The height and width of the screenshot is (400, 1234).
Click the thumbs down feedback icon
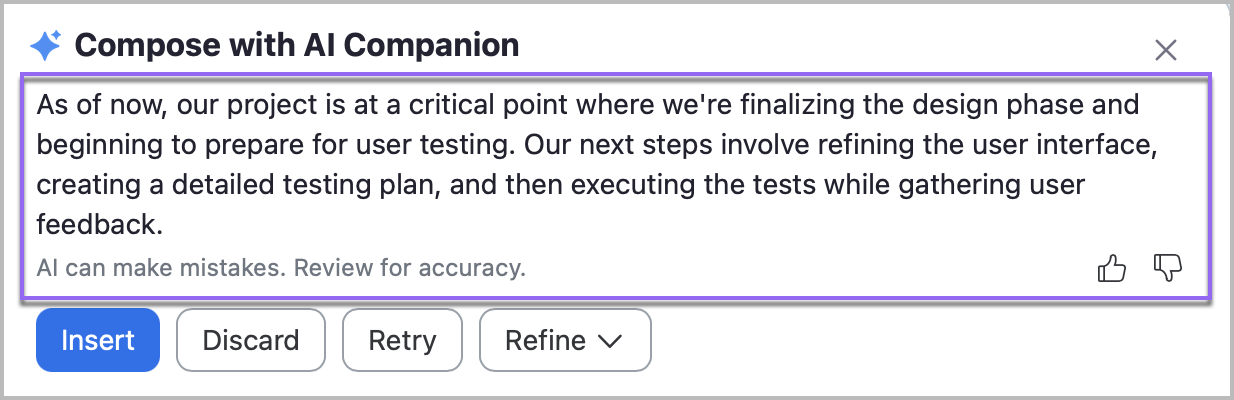pyautogui.click(x=1168, y=268)
